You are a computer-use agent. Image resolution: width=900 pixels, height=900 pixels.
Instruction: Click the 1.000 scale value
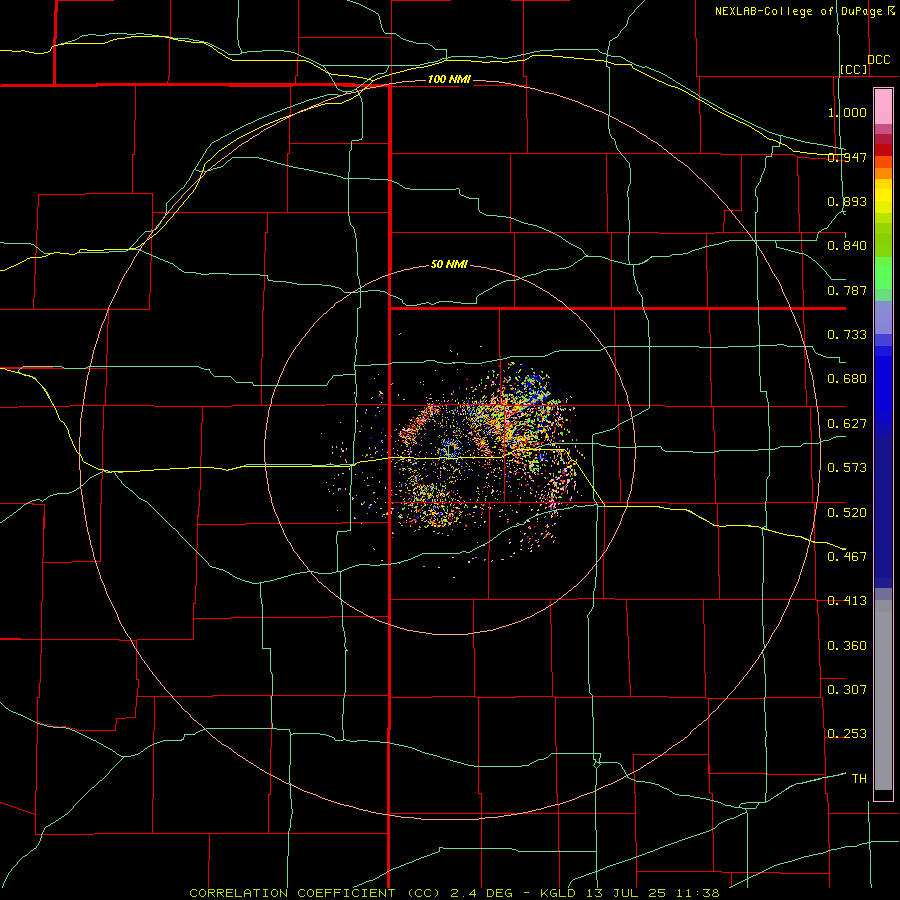coord(847,112)
